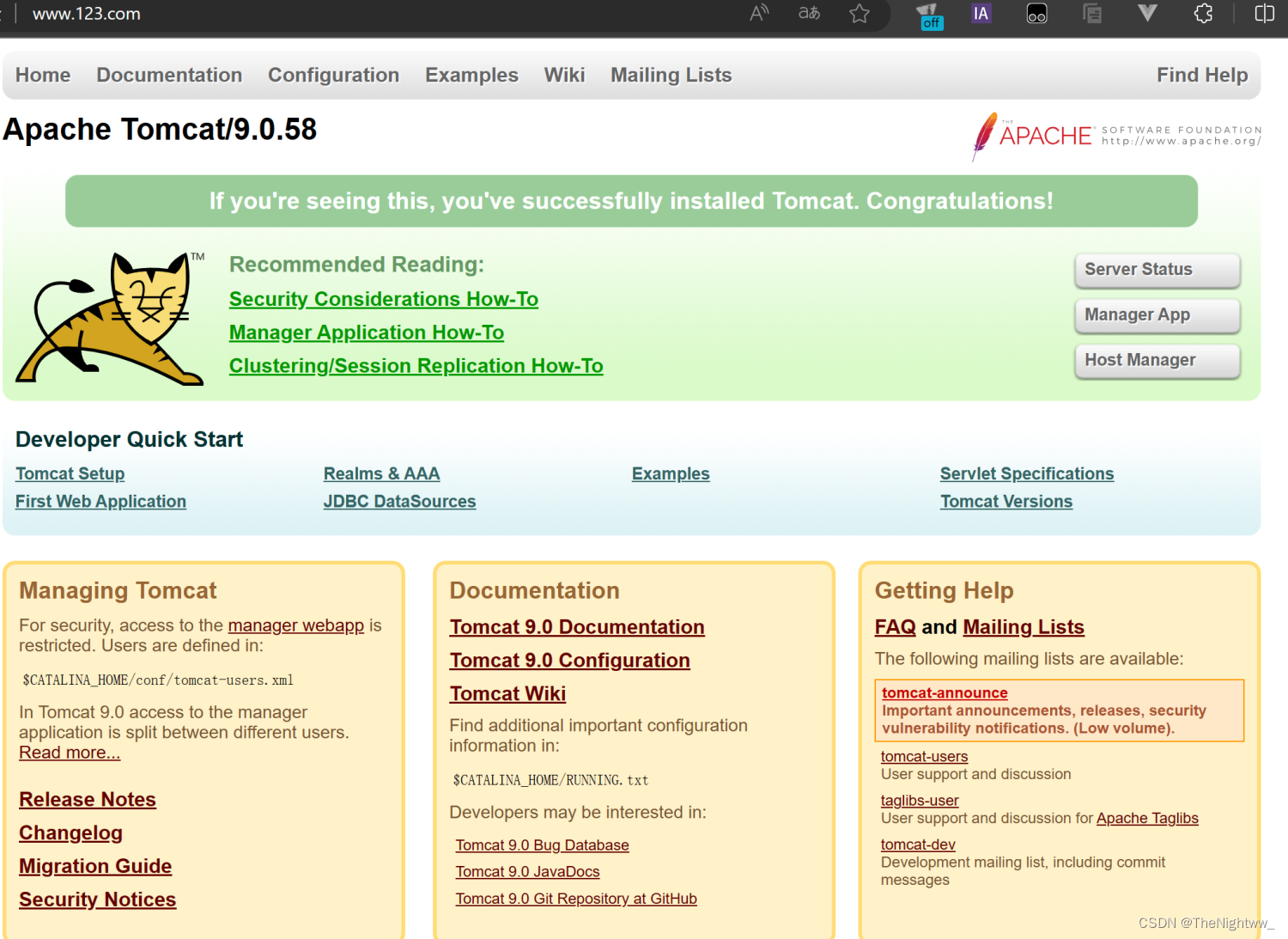This screenshot has width=1288, height=939.
Task: Open Mailing Lists link under Getting Help
Action: (x=1024, y=628)
